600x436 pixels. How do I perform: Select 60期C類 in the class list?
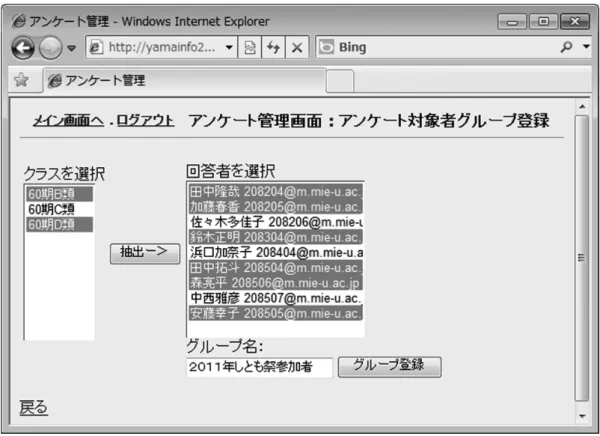click(x=60, y=209)
